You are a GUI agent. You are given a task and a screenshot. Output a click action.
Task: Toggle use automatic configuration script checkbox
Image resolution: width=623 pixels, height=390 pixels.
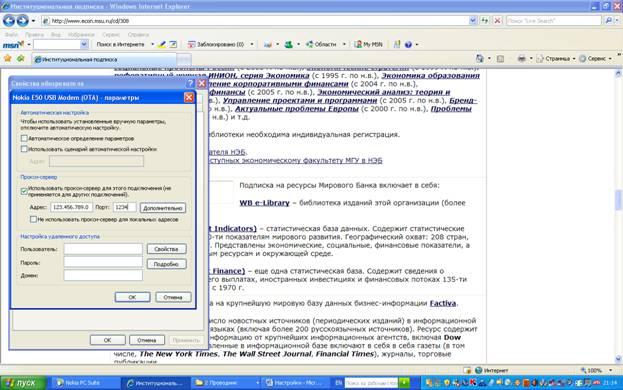click(24, 149)
